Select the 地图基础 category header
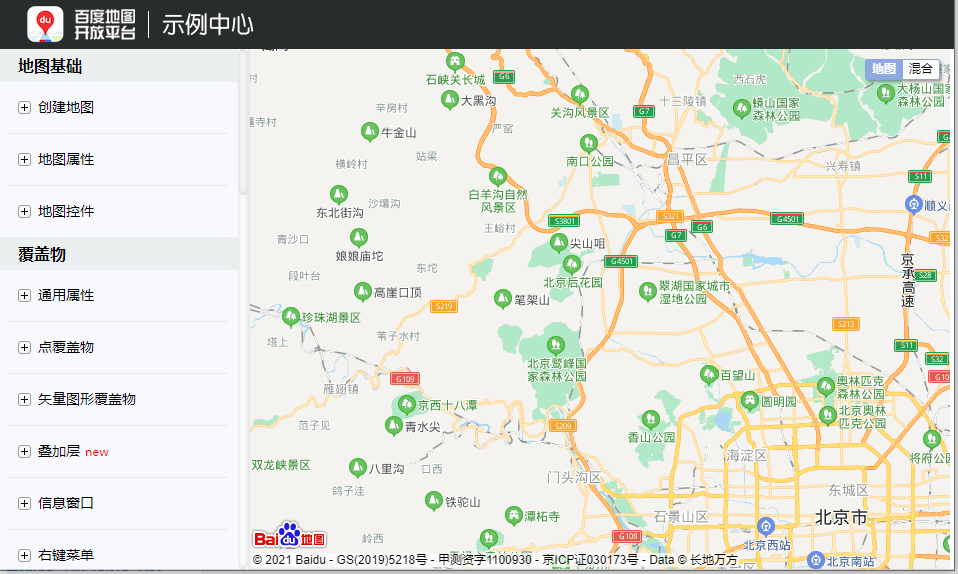Screen dimensions: 958x574 (x=119, y=66)
